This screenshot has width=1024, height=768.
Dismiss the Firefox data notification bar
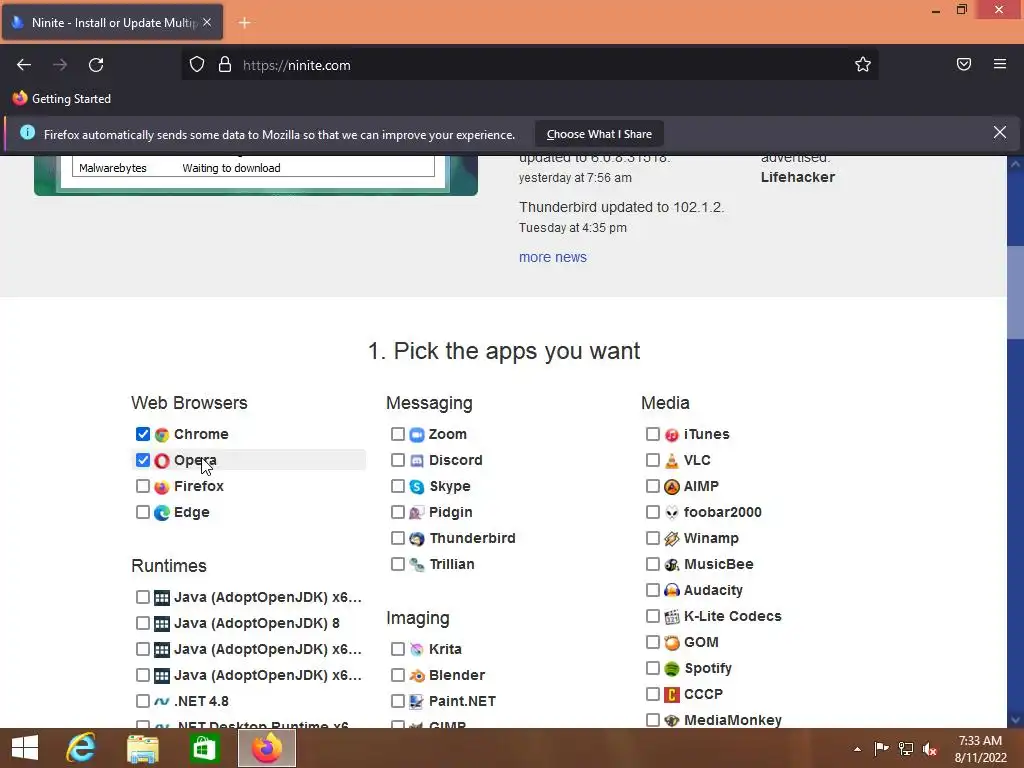pyautogui.click(x=1000, y=133)
